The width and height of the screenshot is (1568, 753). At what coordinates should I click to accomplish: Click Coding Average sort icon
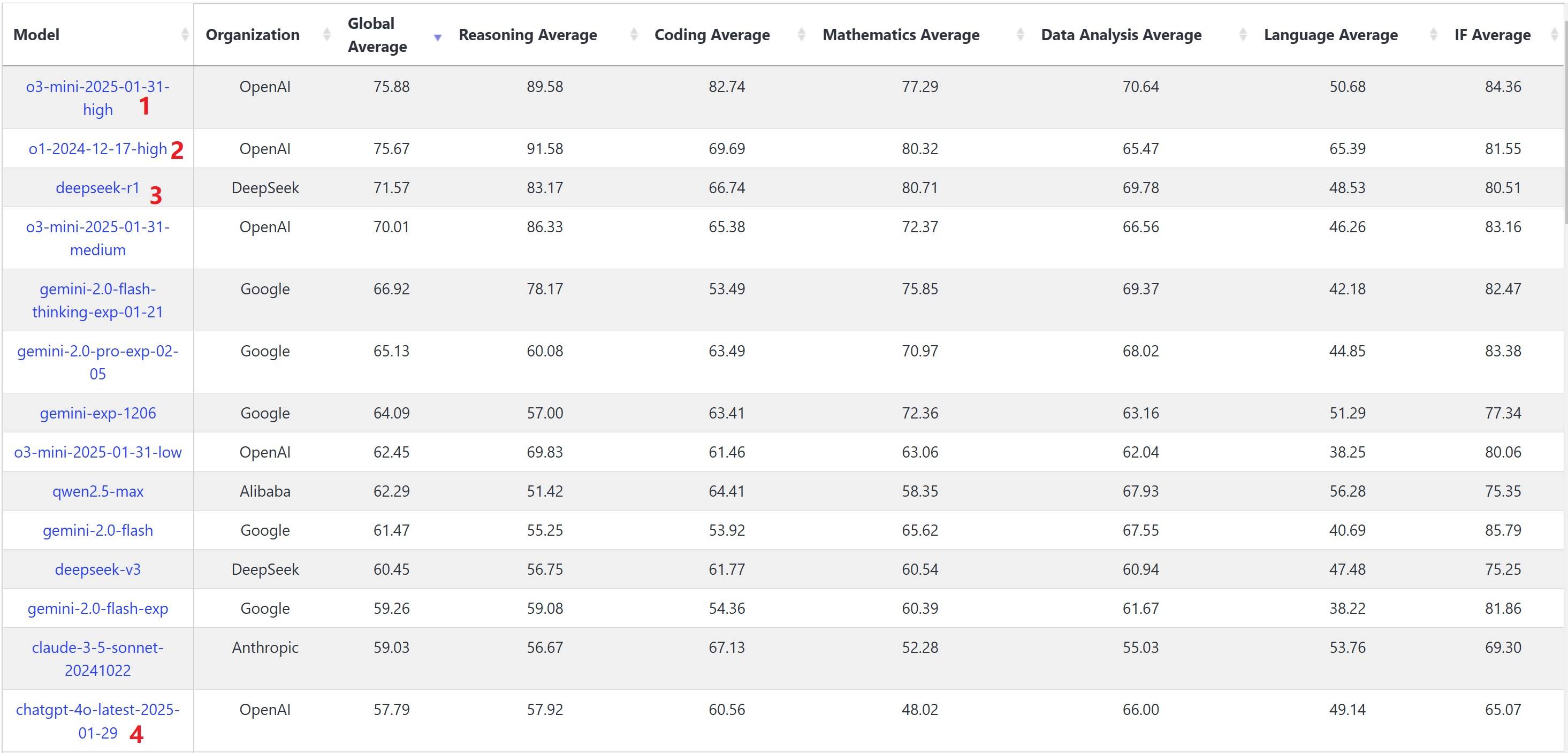pos(802,35)
